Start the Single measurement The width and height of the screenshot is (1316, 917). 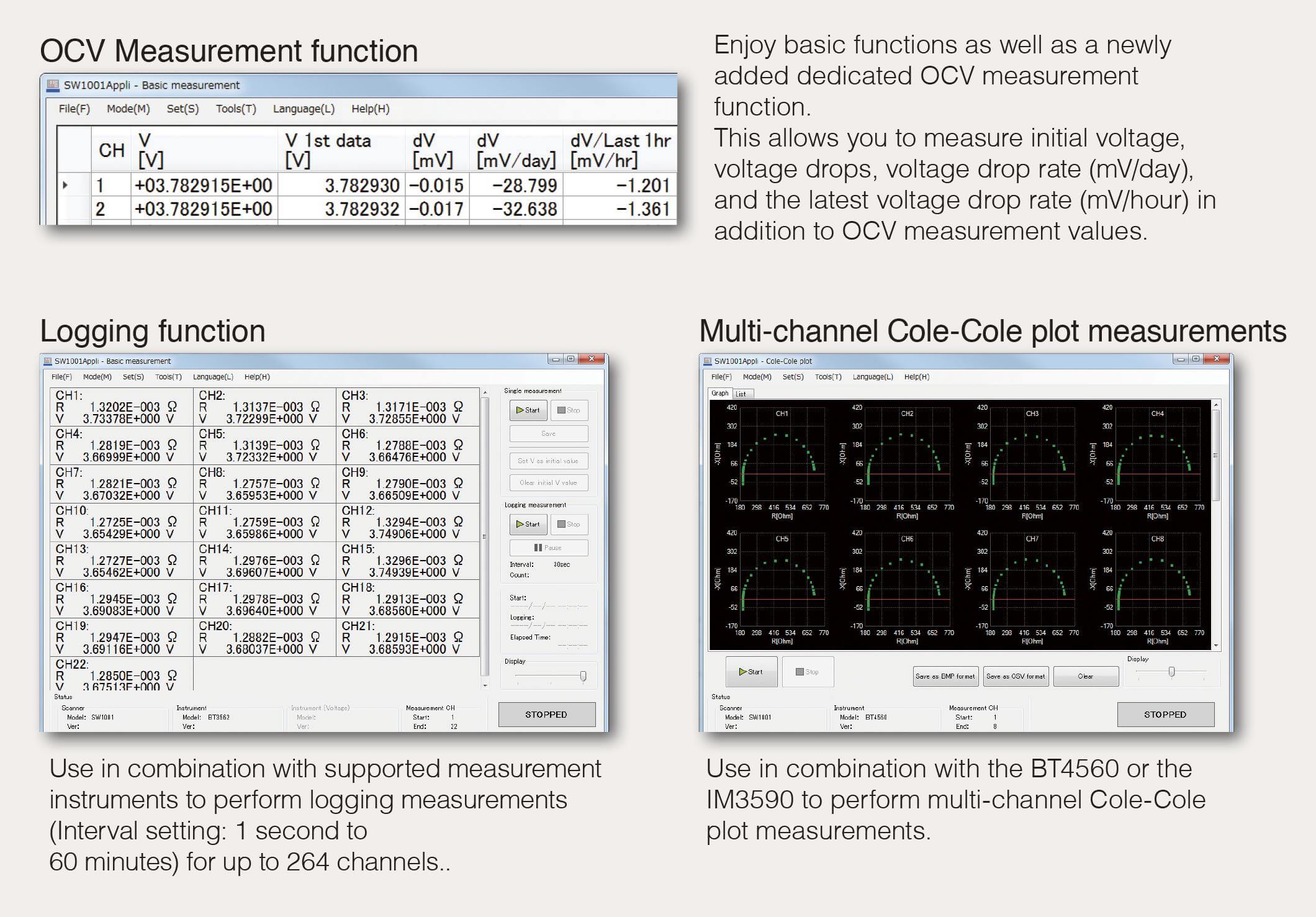[528, 410]
